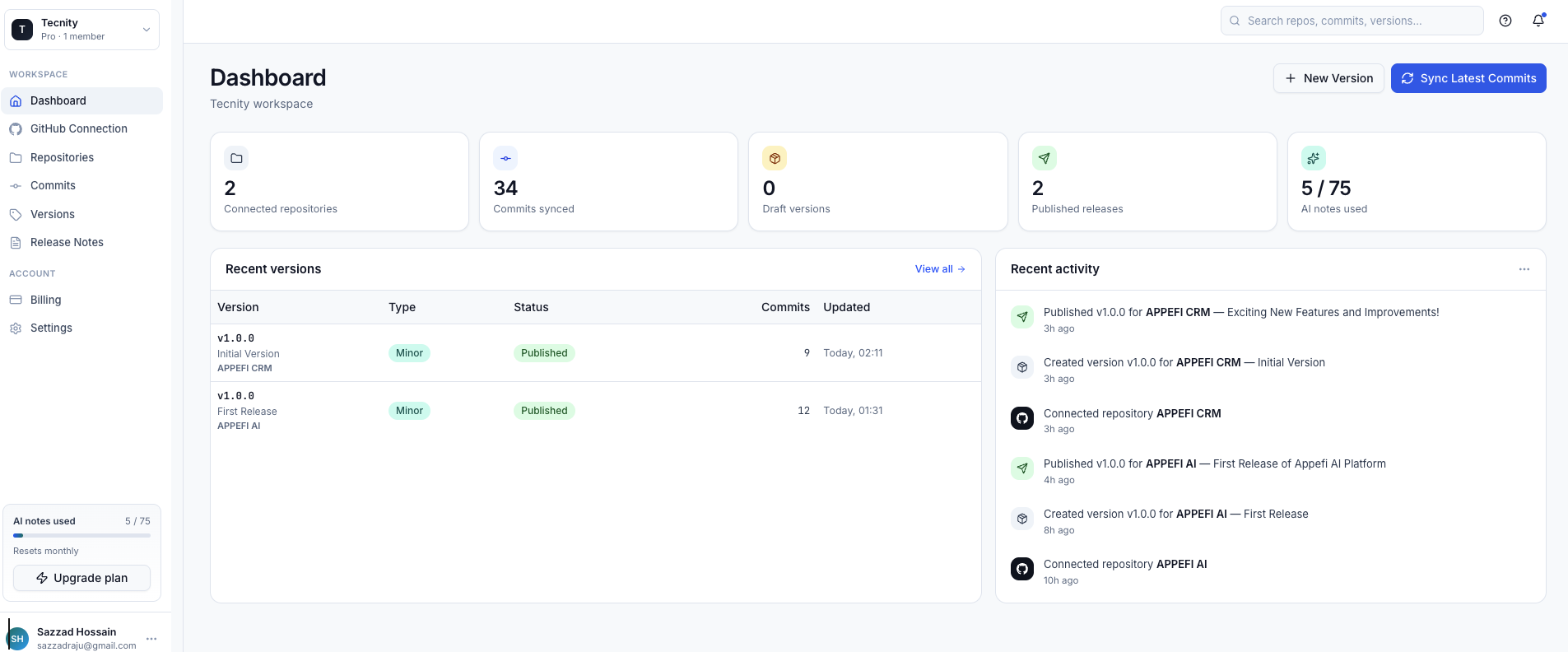Viewport: 1568px width, 652px height.
Task: Click '5 / 75' AI notes card value
Action: click(1326, 189)
